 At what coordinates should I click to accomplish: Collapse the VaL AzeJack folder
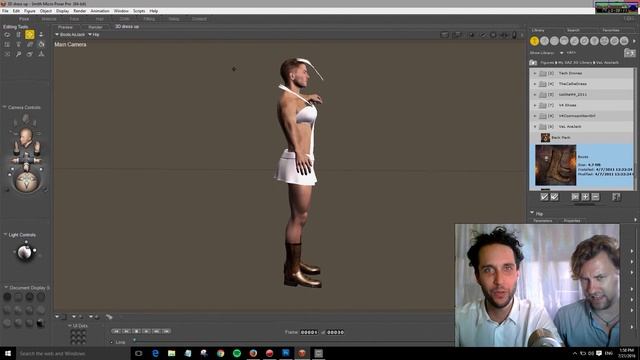pyautogui.click(x=535, y=127)
